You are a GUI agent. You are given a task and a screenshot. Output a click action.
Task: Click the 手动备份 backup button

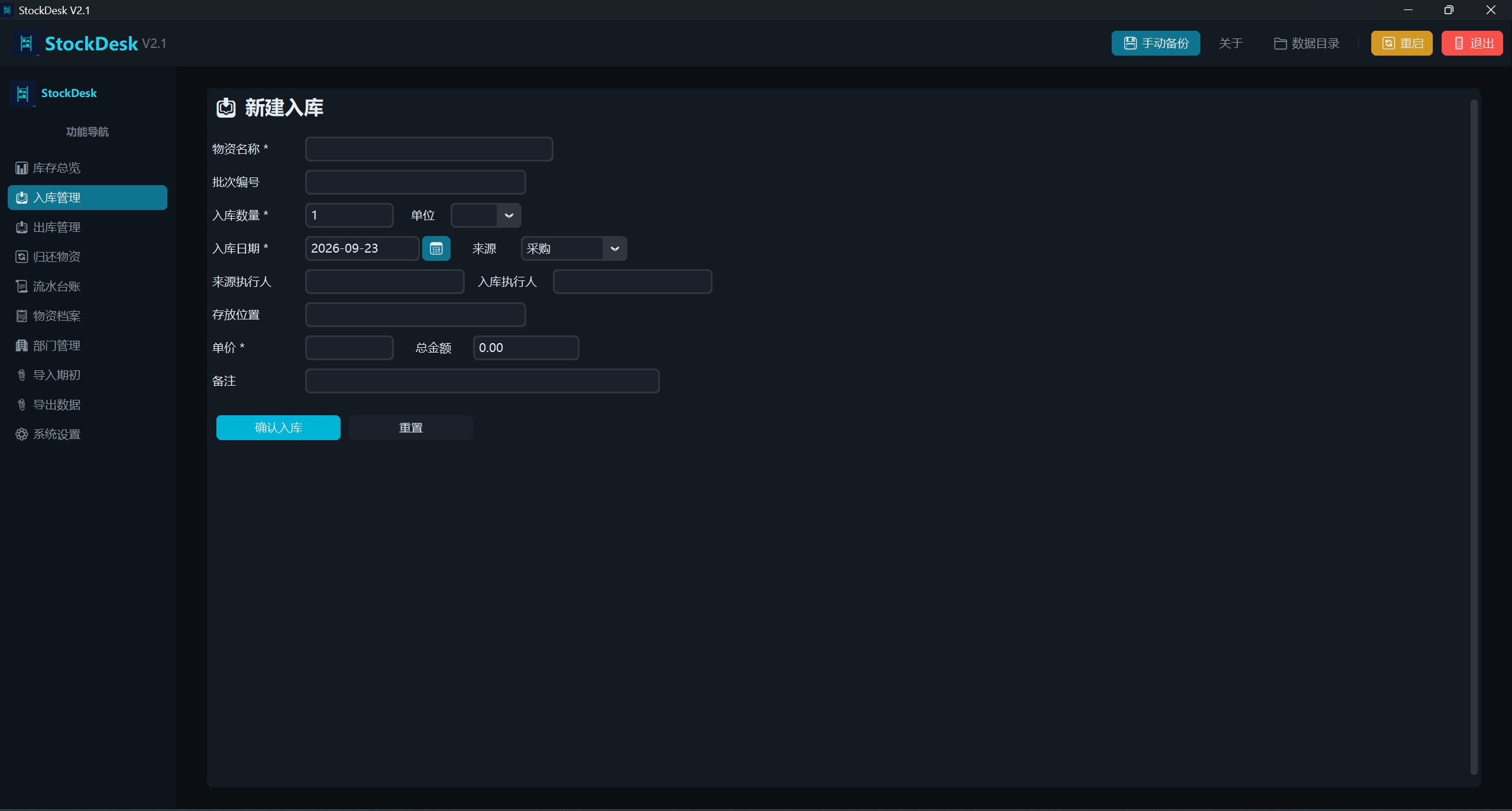point(1156,43)
